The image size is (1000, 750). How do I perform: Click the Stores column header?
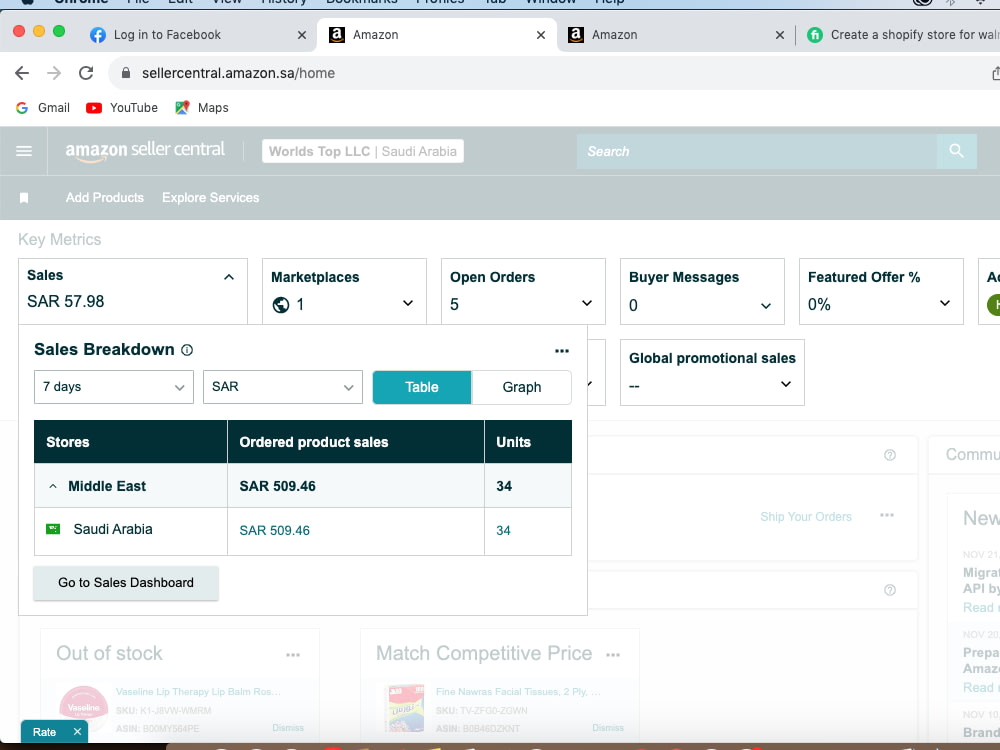(x=131, y=442)
